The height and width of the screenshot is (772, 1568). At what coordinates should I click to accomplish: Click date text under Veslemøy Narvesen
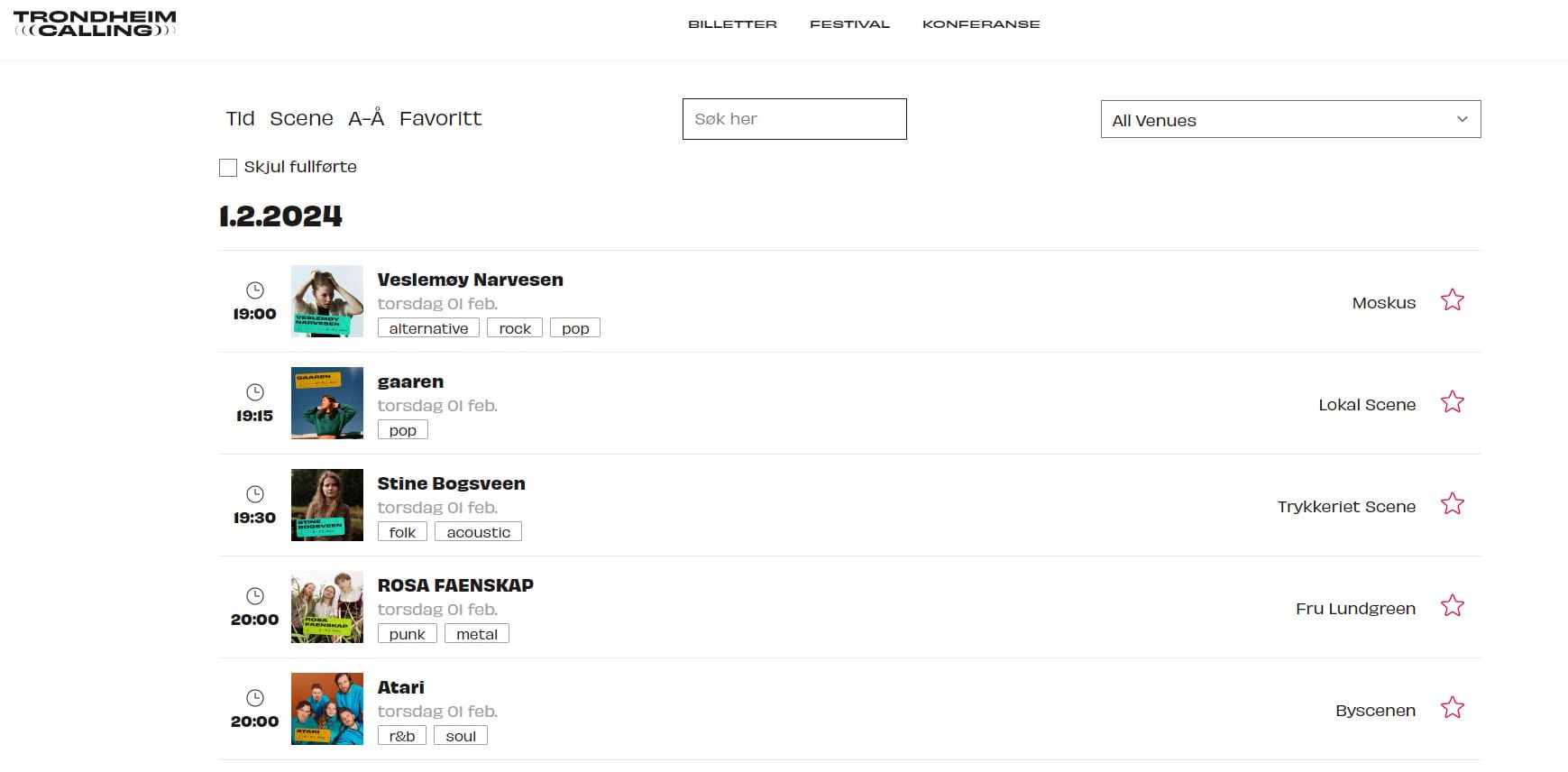[437, 304]
